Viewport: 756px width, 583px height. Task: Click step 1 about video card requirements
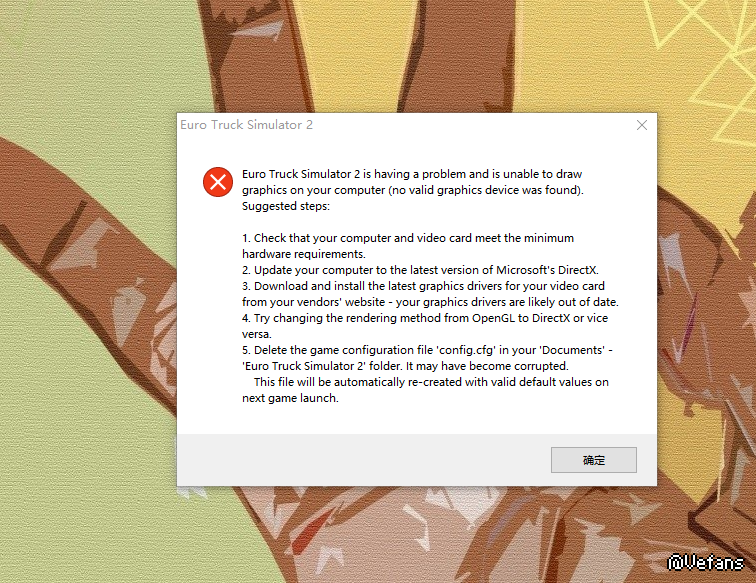point(408,238)
